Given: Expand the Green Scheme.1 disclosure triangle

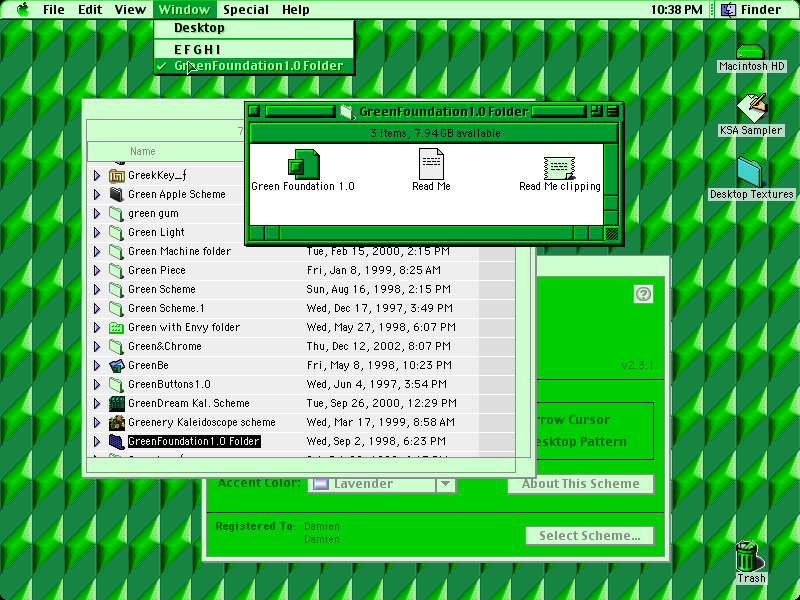Looking at the screenshot, I should point(97,309).
